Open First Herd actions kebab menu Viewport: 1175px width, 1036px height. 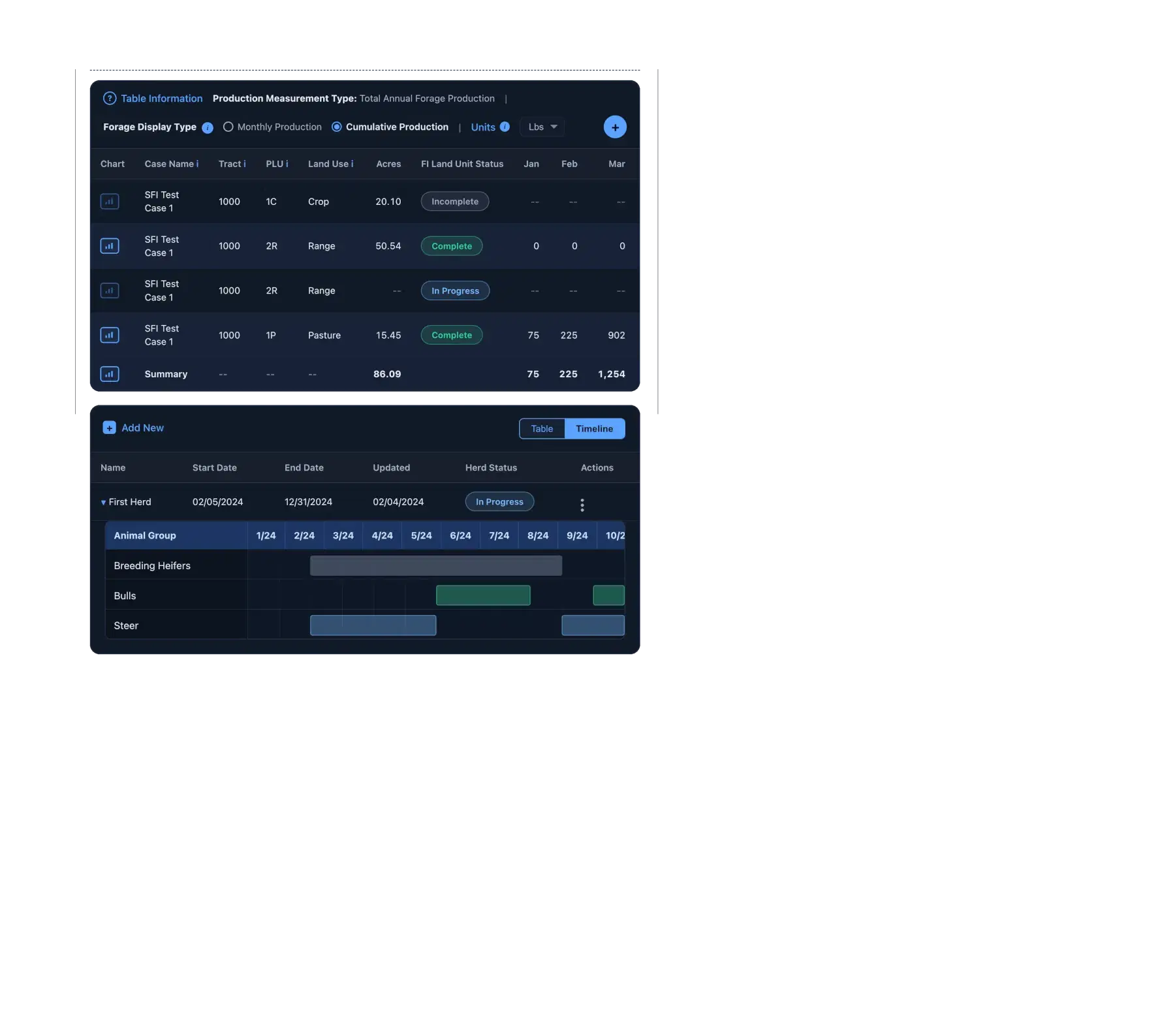click(x=582, y=505)
